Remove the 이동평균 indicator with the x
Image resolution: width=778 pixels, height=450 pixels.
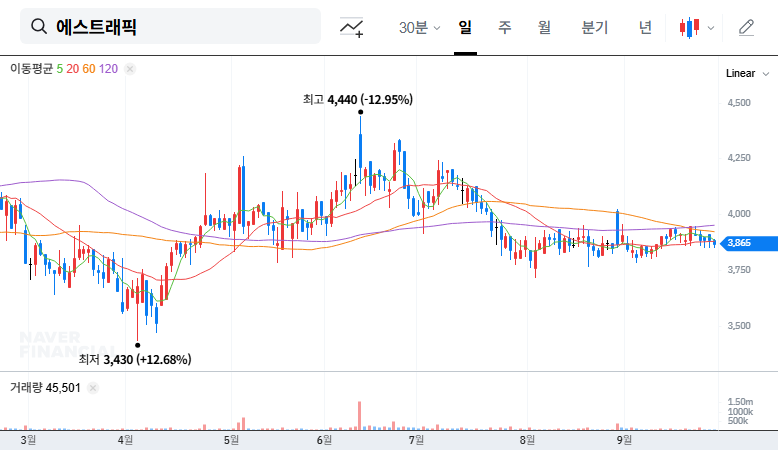(x=130, y=69)
